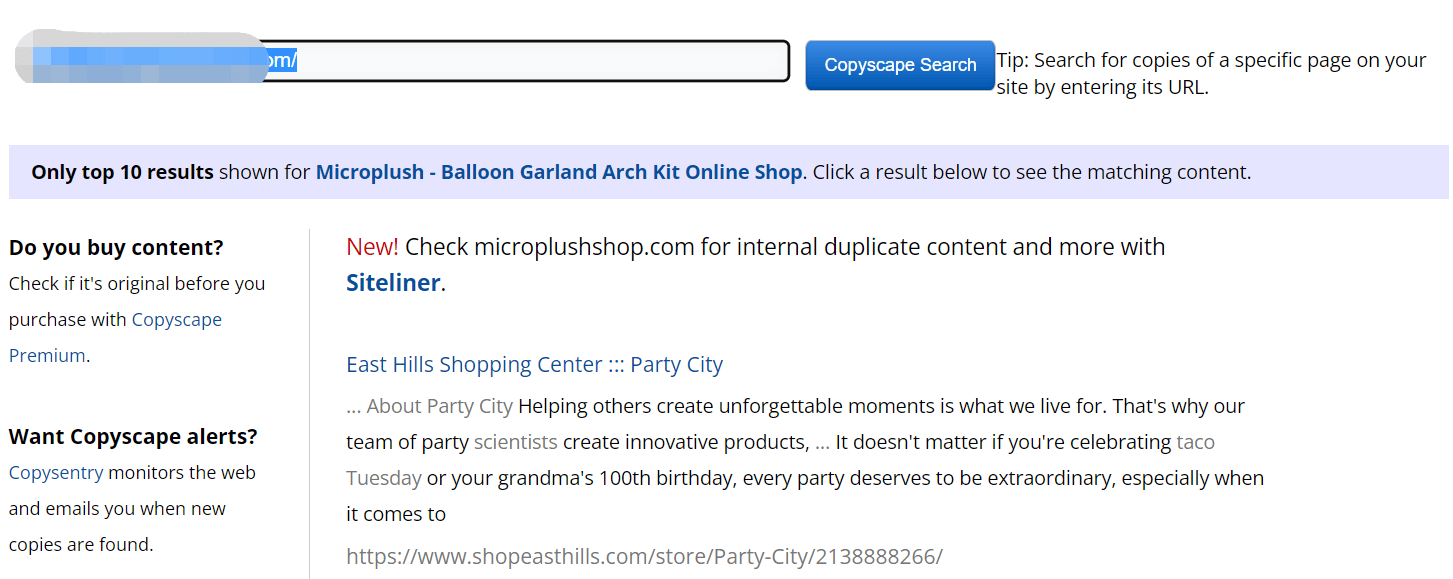Click the gray word "taco" in snippet
Screen dimensions: 1453x579
click(1196, 442)
